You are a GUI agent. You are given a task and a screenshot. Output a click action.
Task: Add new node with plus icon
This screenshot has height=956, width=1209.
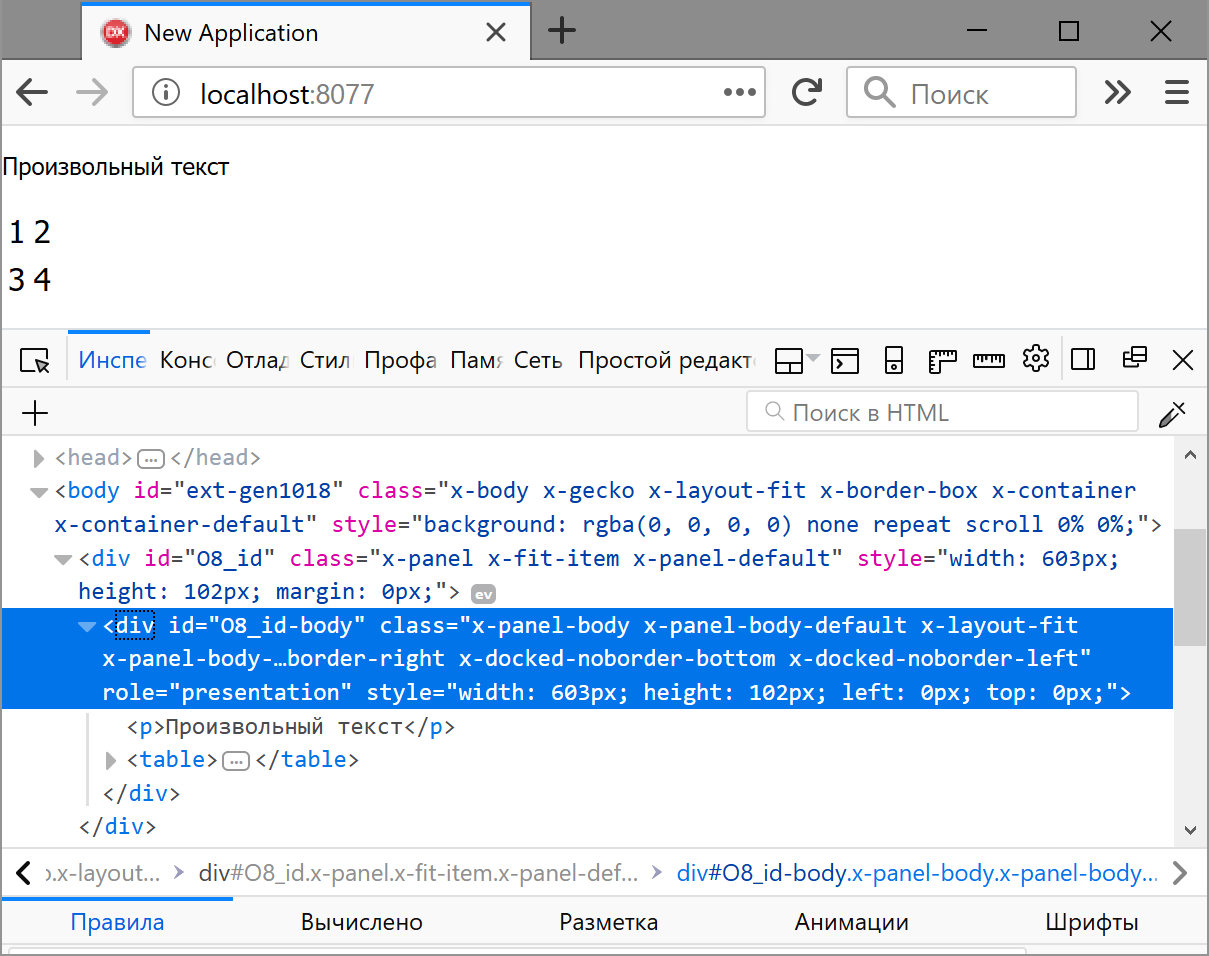pyautogui.click(x=35, y=413)
